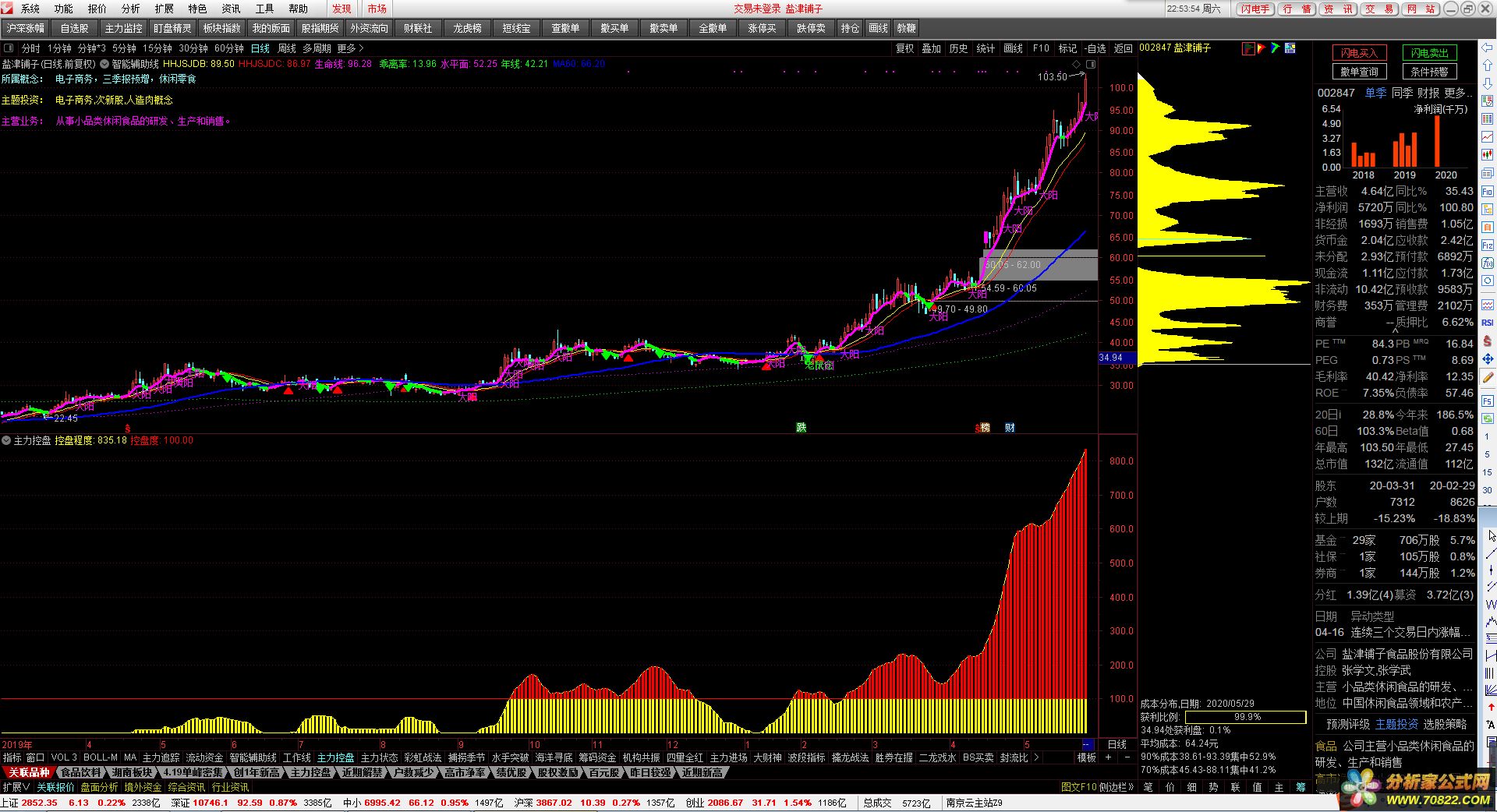Click the red-yellow arrow icon beside stock title
The image size is (1497, 812).
[x=1262, y=48]
